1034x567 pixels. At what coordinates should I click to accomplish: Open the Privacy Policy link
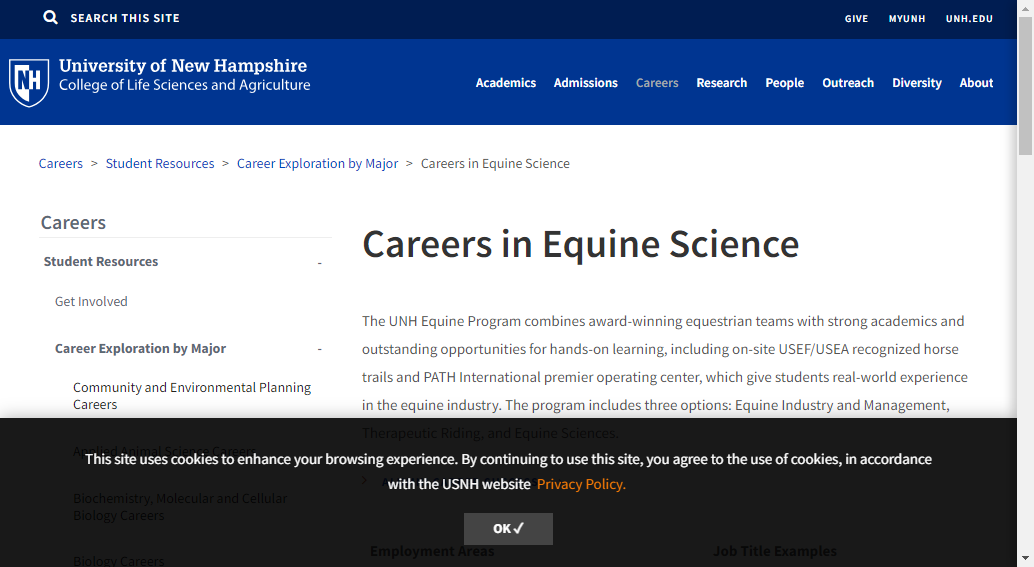(x=581, y=485)
